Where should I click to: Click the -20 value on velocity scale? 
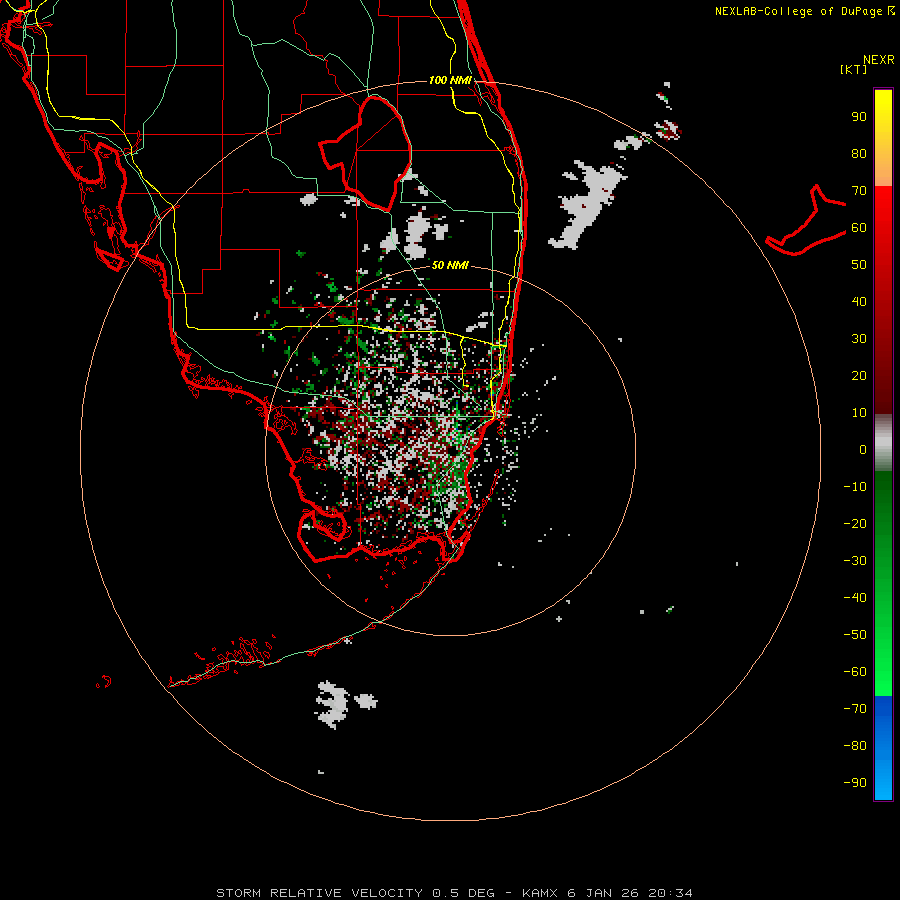point(855,523)
